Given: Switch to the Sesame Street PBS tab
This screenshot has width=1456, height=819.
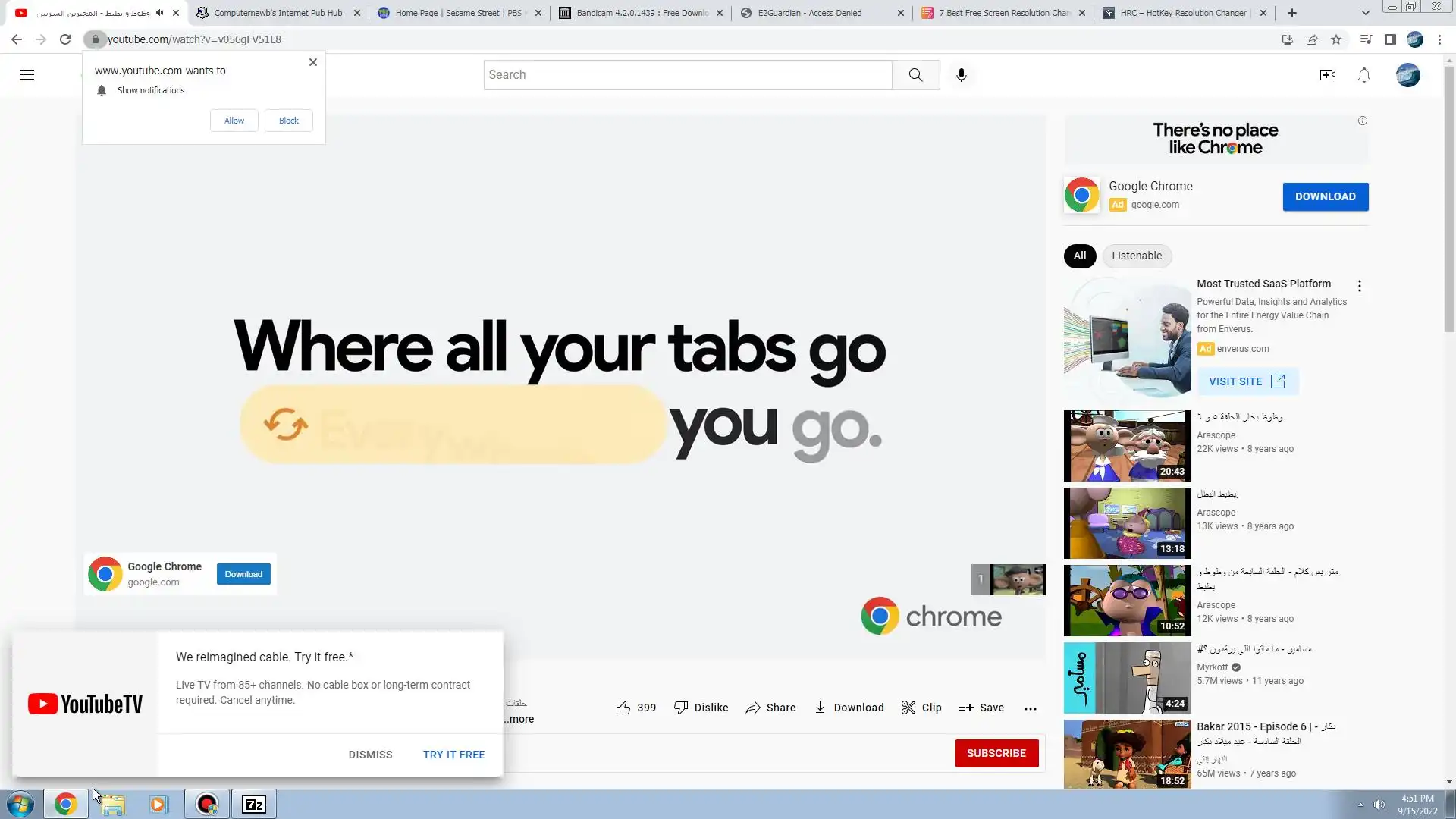Looking at the screenshot, I should (x=455, y=13).
